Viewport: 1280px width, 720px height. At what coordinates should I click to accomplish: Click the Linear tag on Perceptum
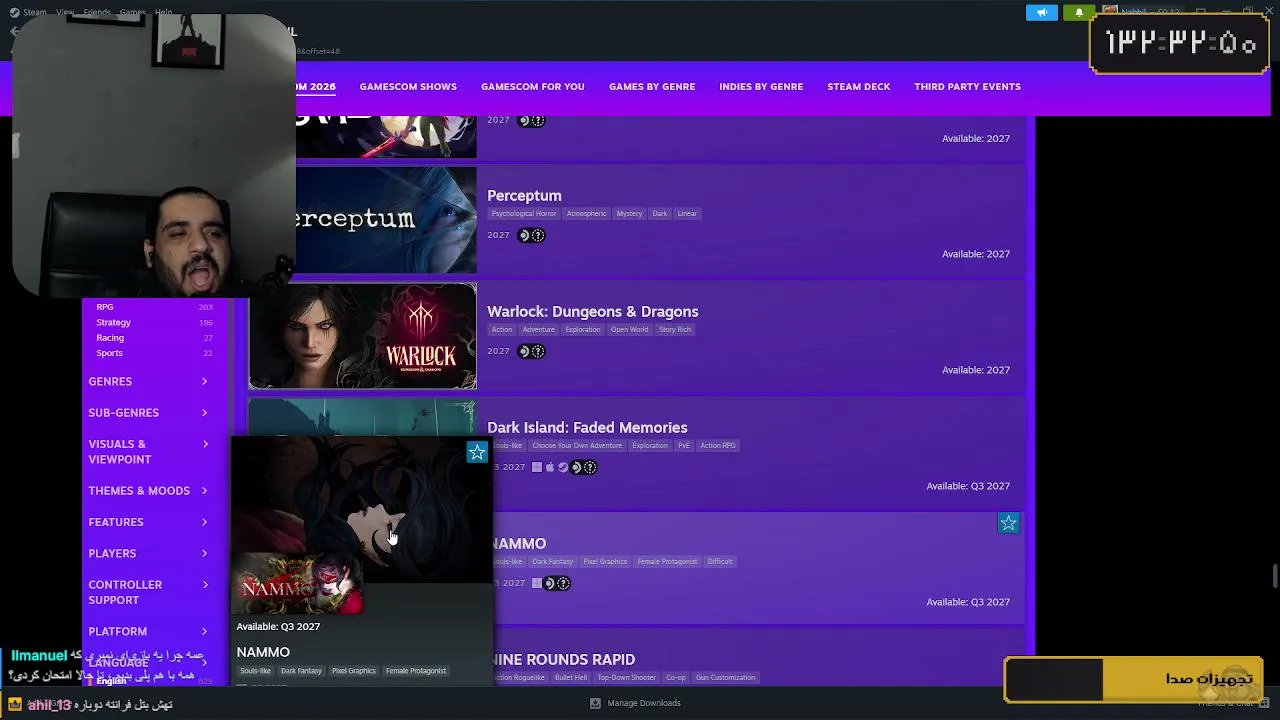[687, 214]
